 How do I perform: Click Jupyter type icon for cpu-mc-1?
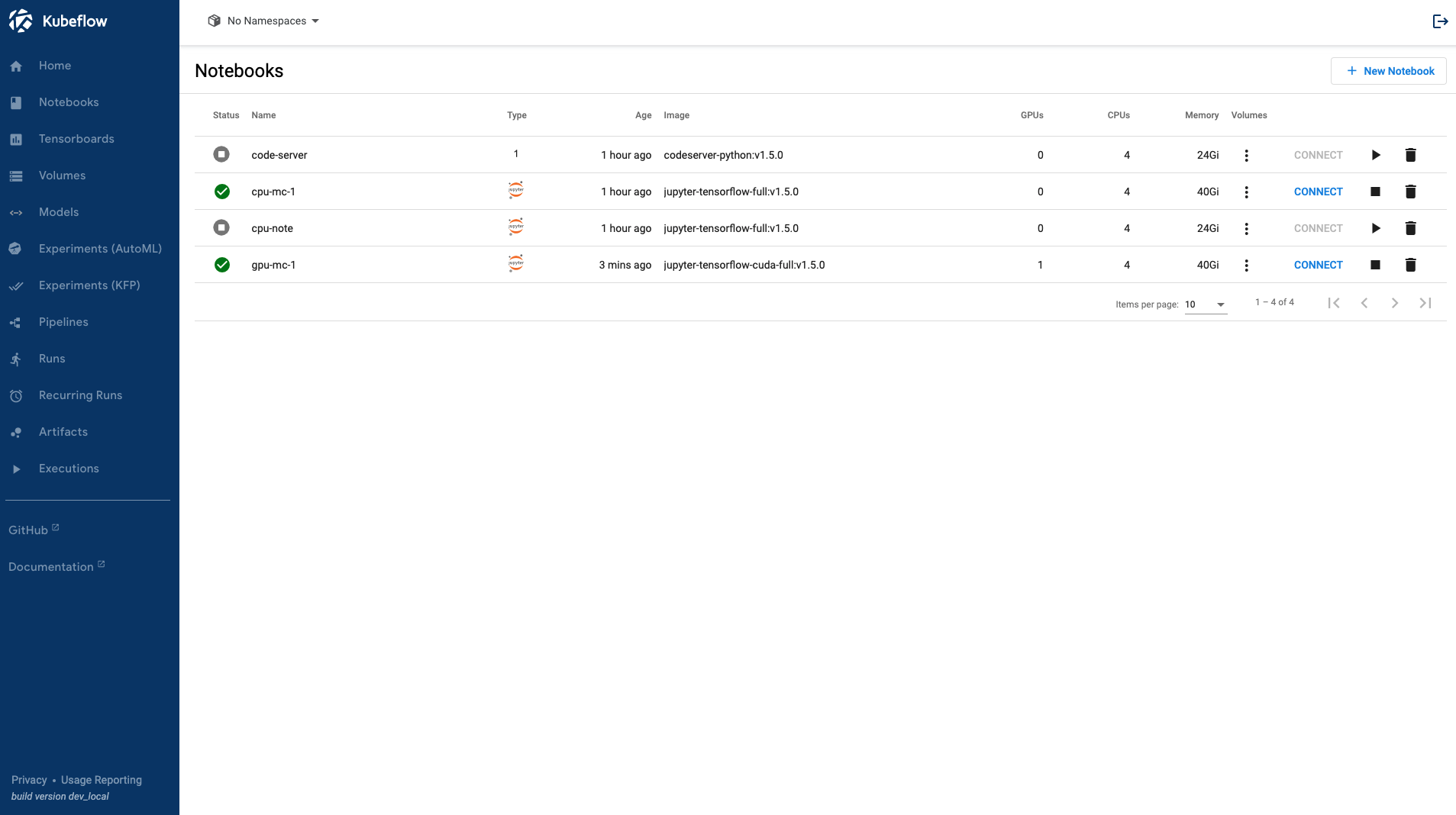(x=516, y=190)
